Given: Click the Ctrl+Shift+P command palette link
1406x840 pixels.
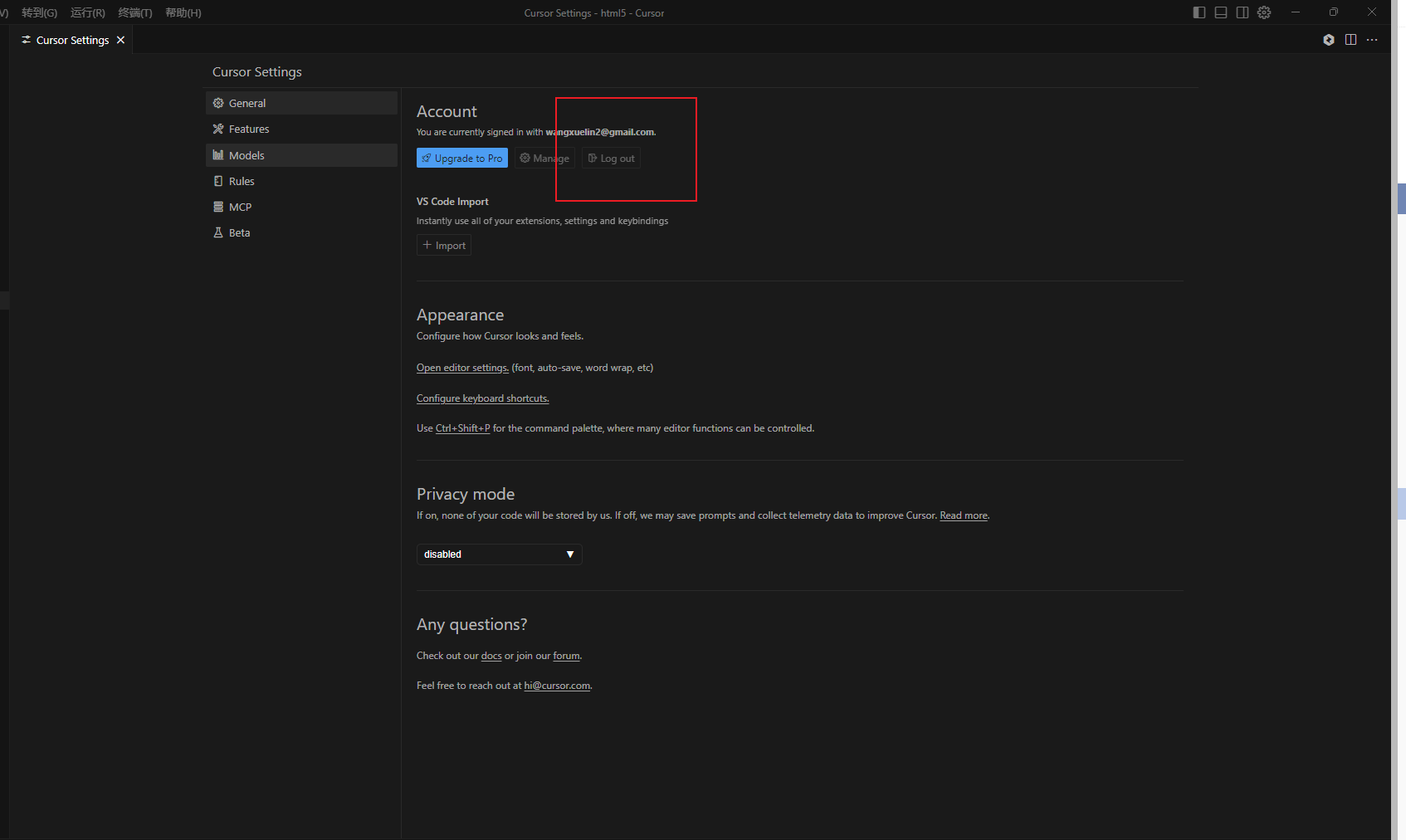Looking at the screenshot, I should (x=462, y=428).
